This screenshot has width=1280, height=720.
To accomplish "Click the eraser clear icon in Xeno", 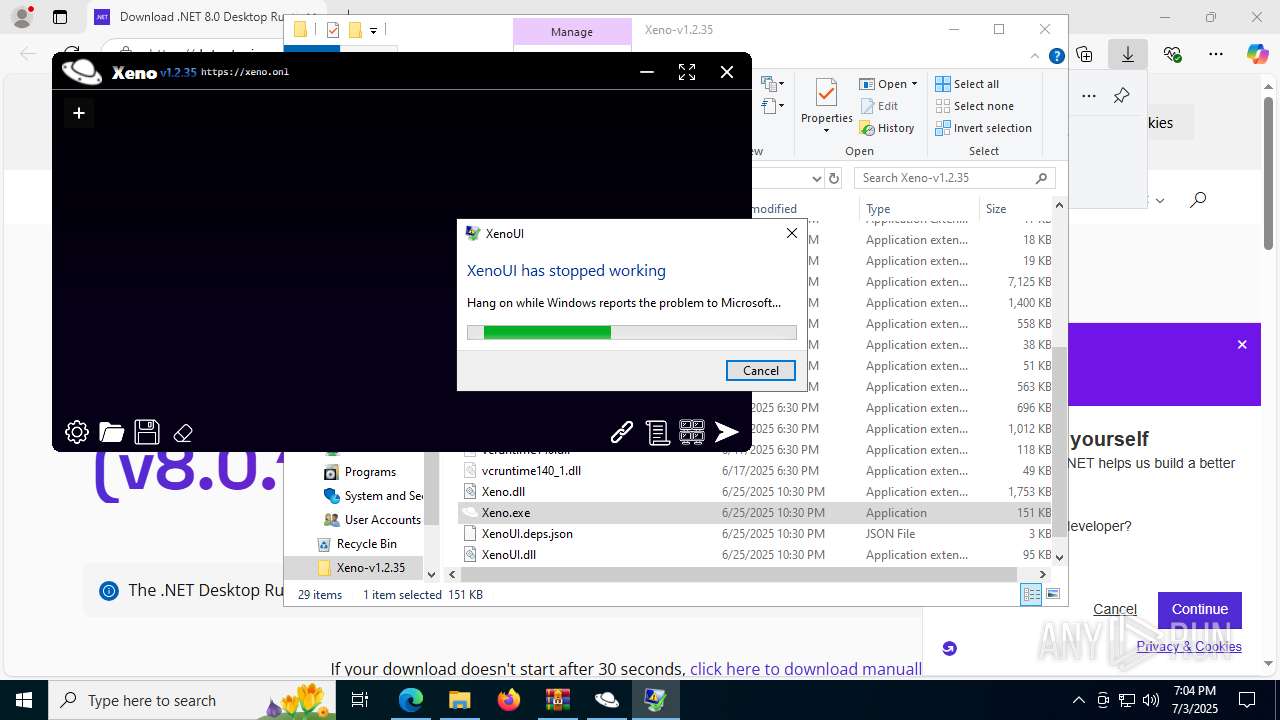I will (x=183, y=433).
